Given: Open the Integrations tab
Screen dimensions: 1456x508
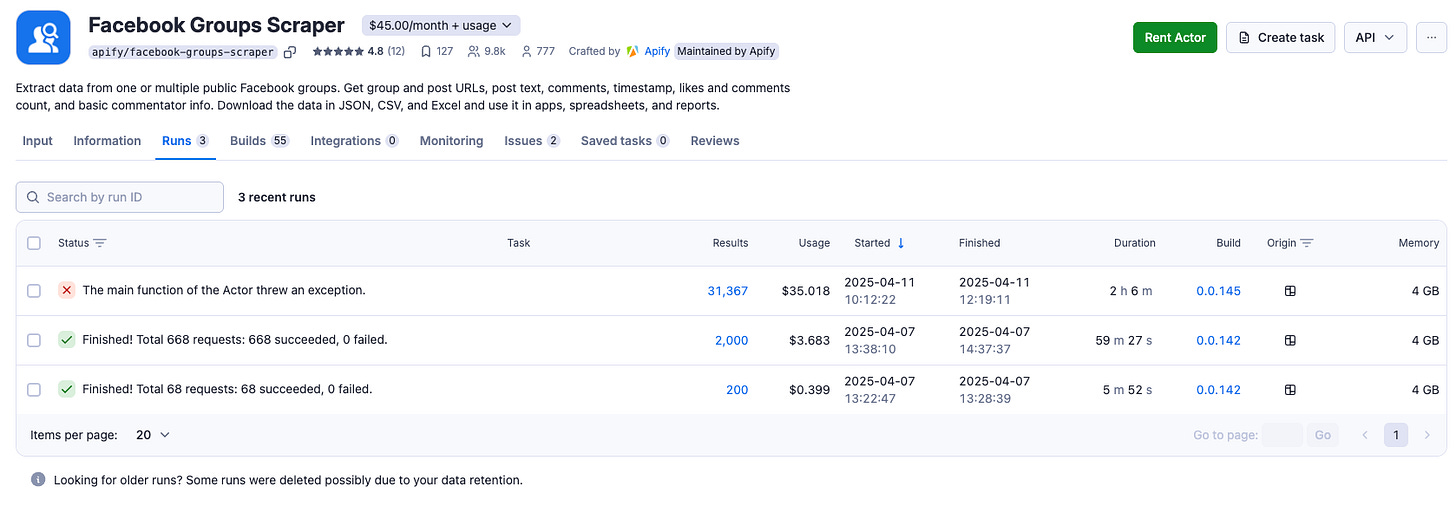Looking at the screenshot, I should point(355,141).
